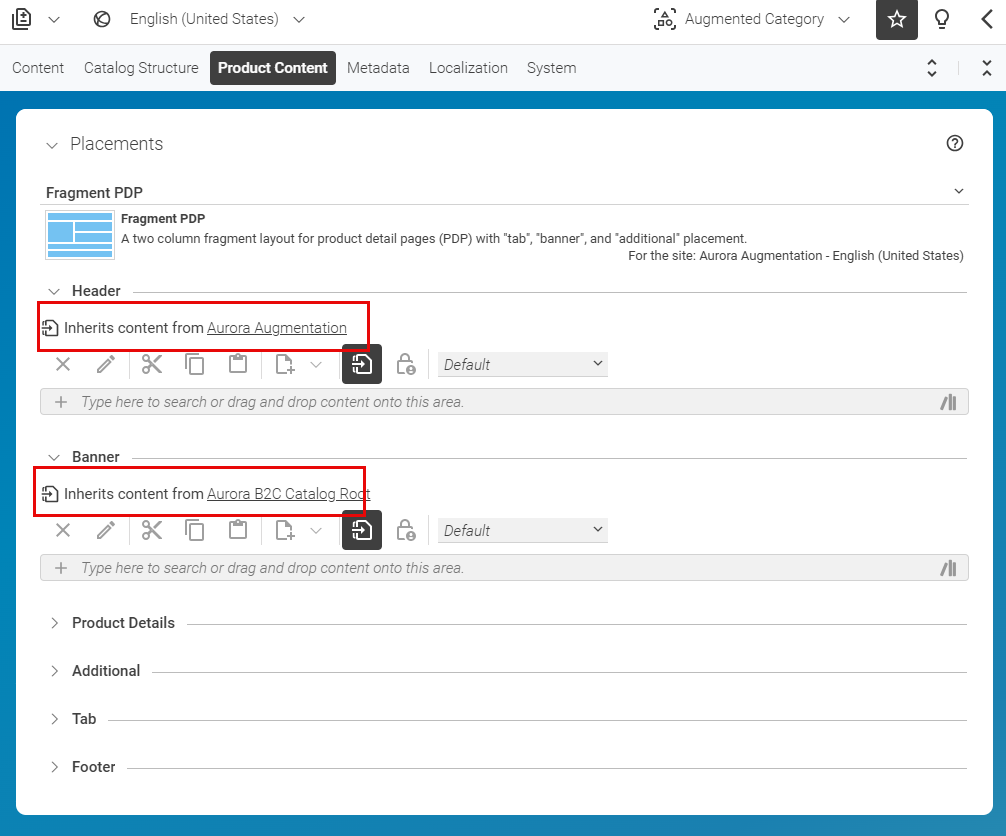Delete Header placement content with the X icon
The width and height of the screenshot is (1006, 836).
62,364
